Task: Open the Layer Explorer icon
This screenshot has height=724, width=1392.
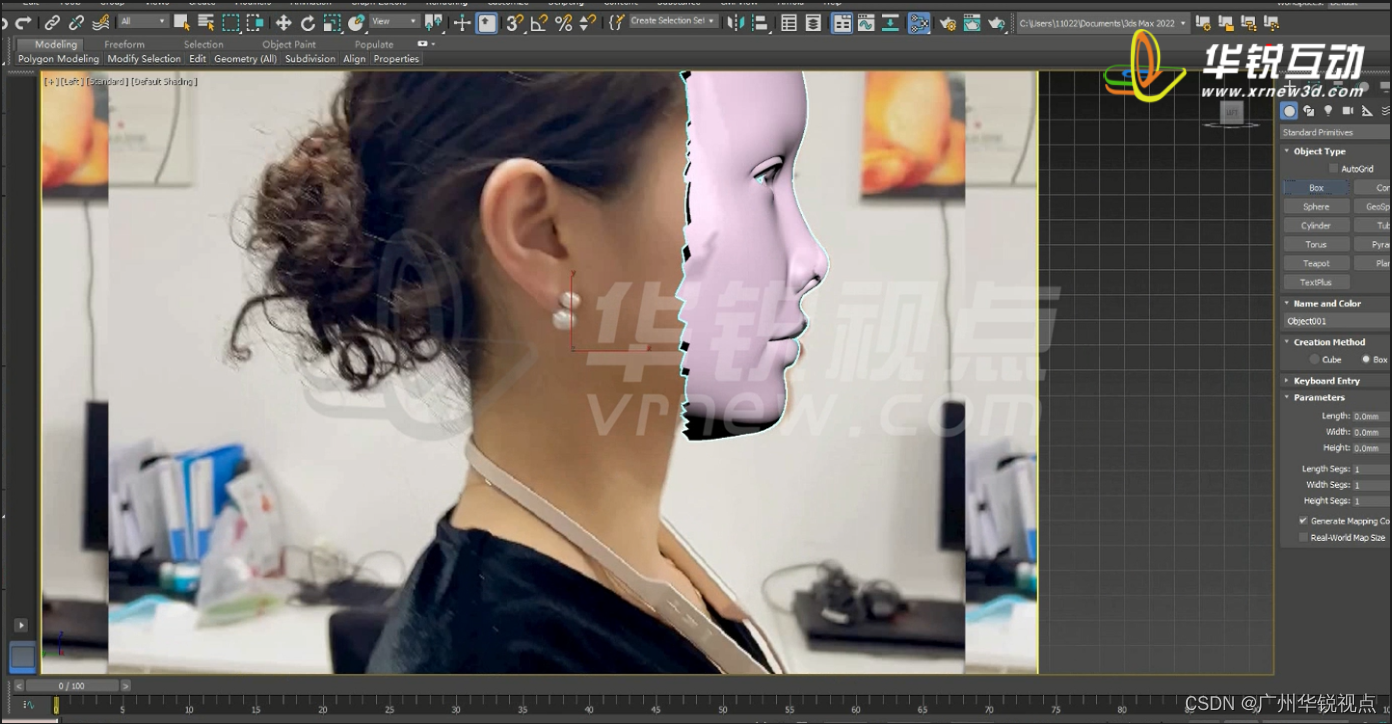Action: coord(813,22)
